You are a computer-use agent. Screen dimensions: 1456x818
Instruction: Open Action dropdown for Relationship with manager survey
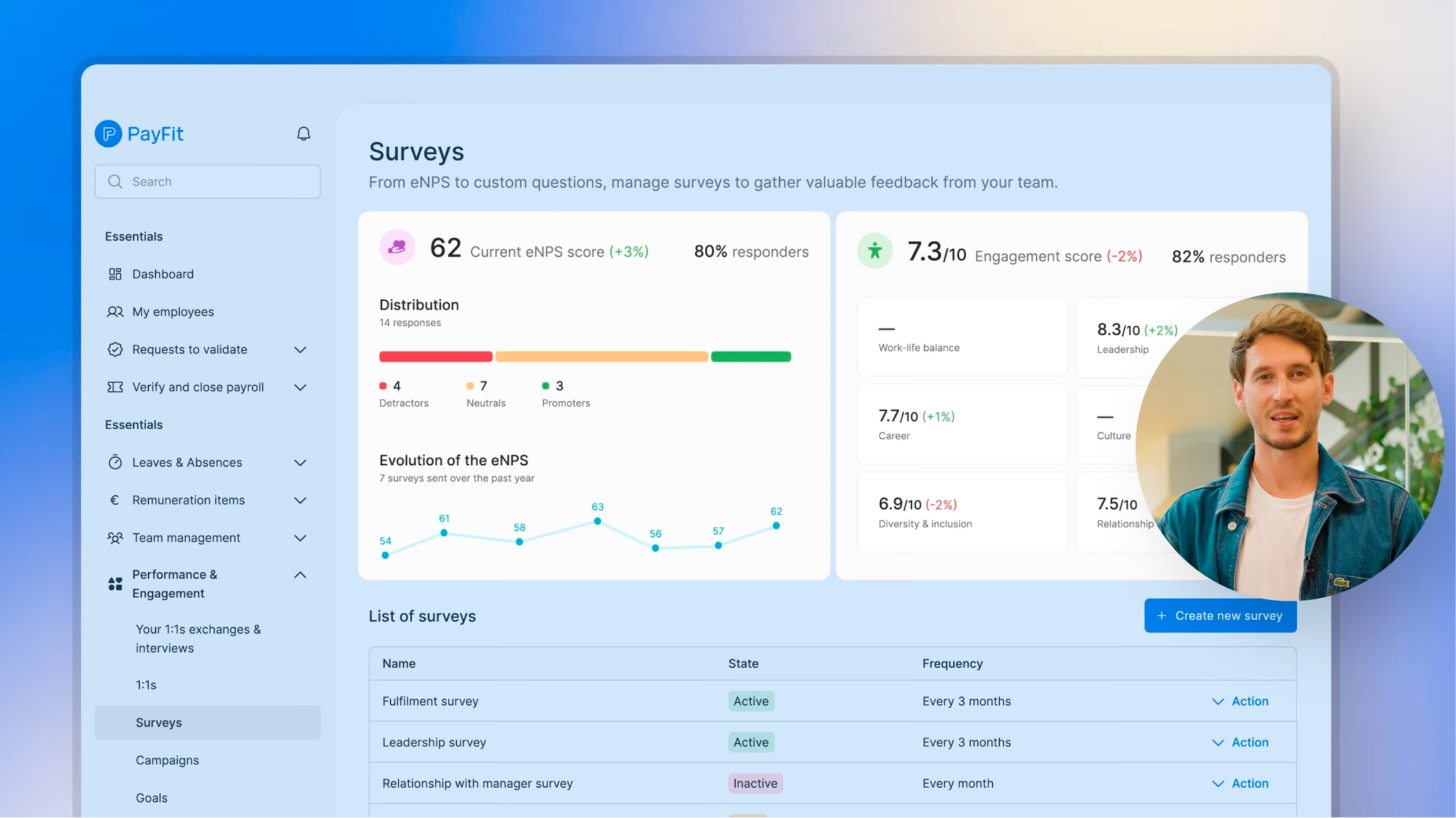(x=1240, y=783)
